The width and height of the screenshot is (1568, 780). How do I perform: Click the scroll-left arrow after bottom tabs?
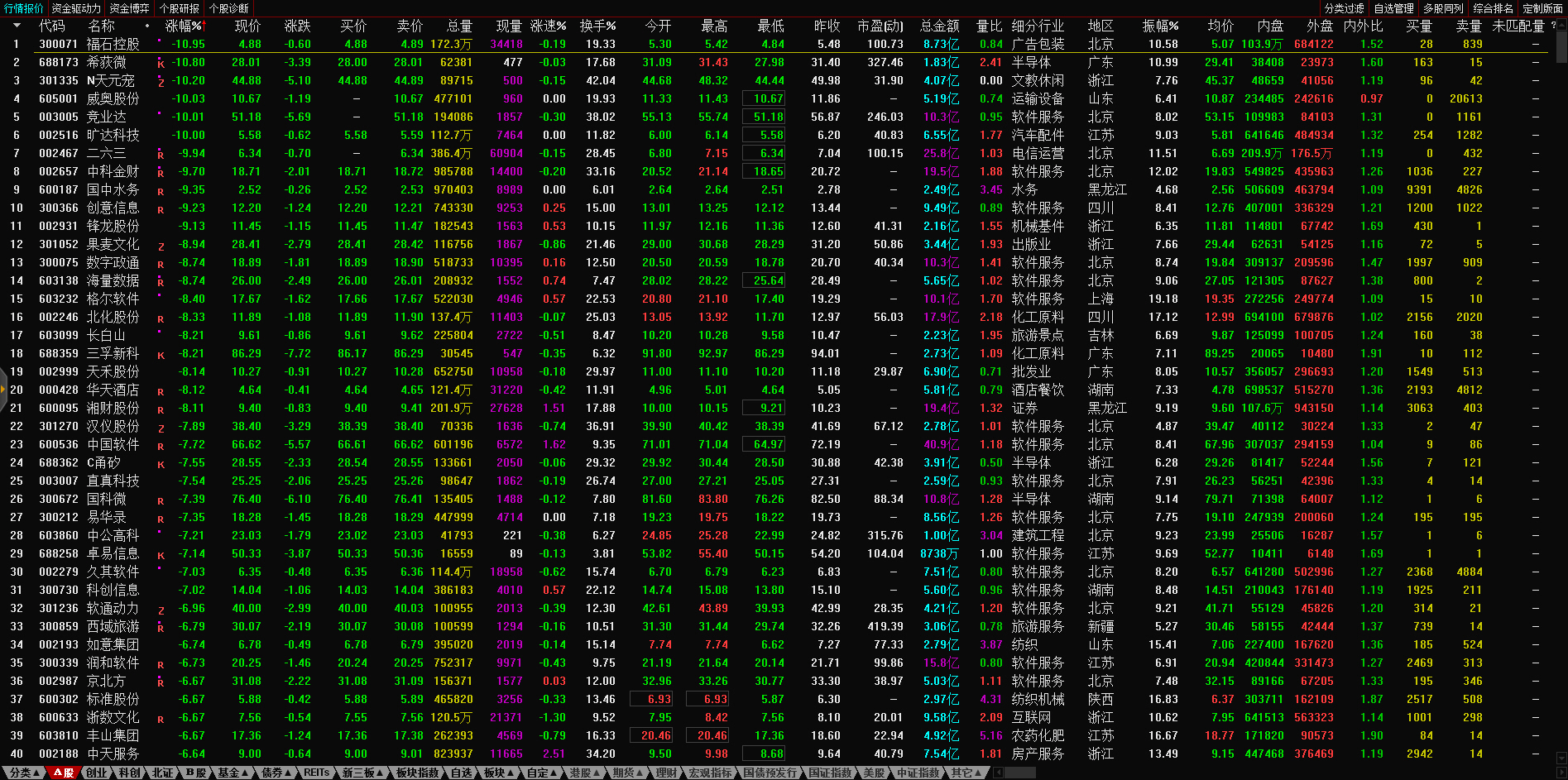pos(999,773)
